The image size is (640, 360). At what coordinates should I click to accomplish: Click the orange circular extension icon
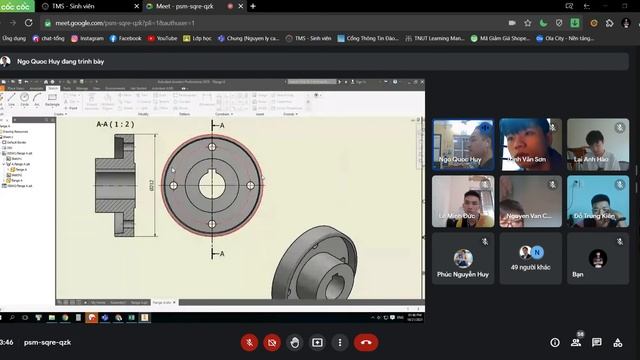tap(593, 23)
